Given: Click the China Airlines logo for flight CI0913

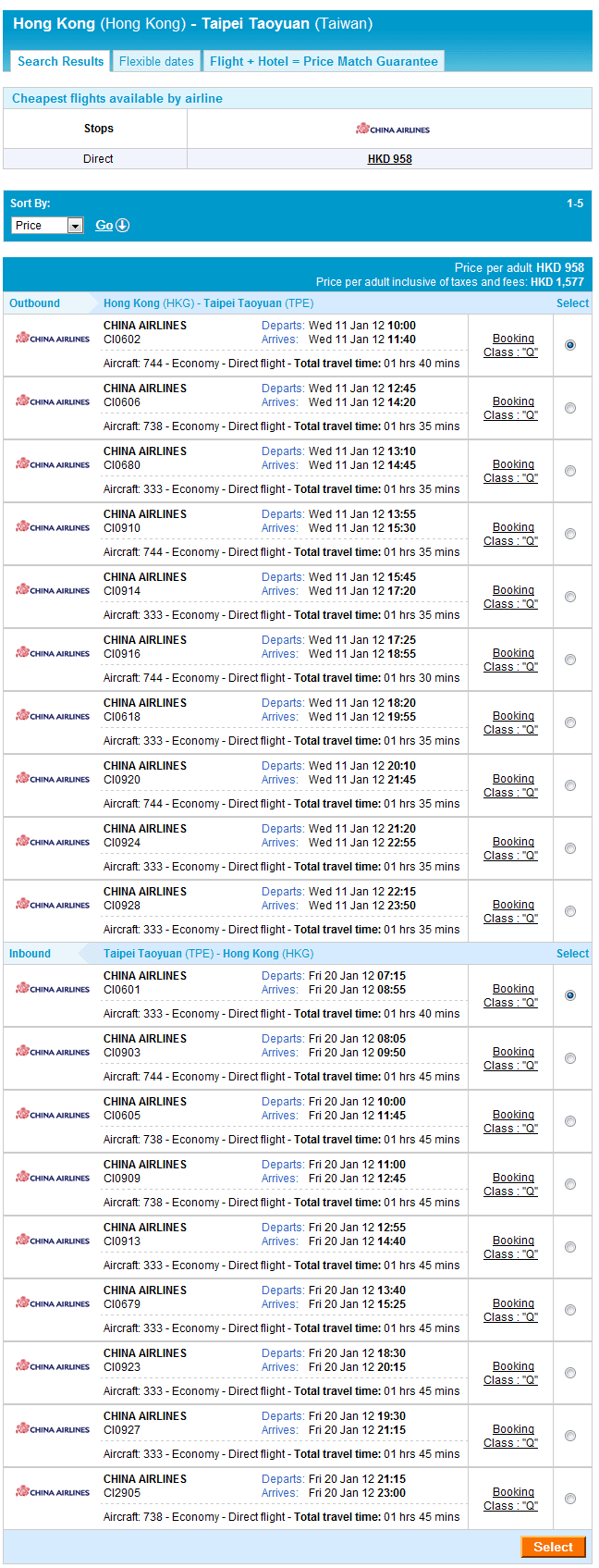Looking at the screenshot, I should tap(53, 1241).
